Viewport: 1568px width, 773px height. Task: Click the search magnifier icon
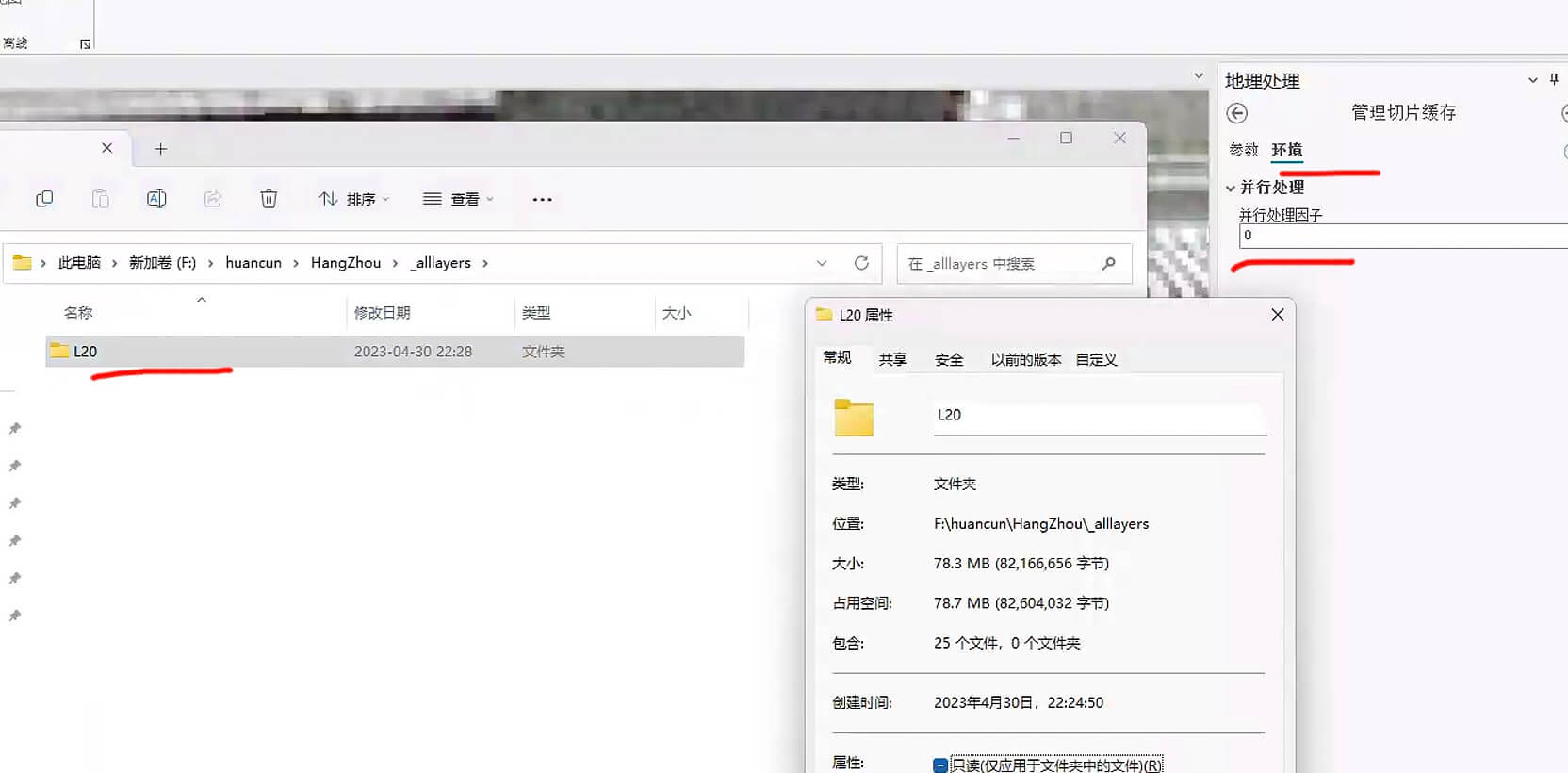tap(1109, 264)
